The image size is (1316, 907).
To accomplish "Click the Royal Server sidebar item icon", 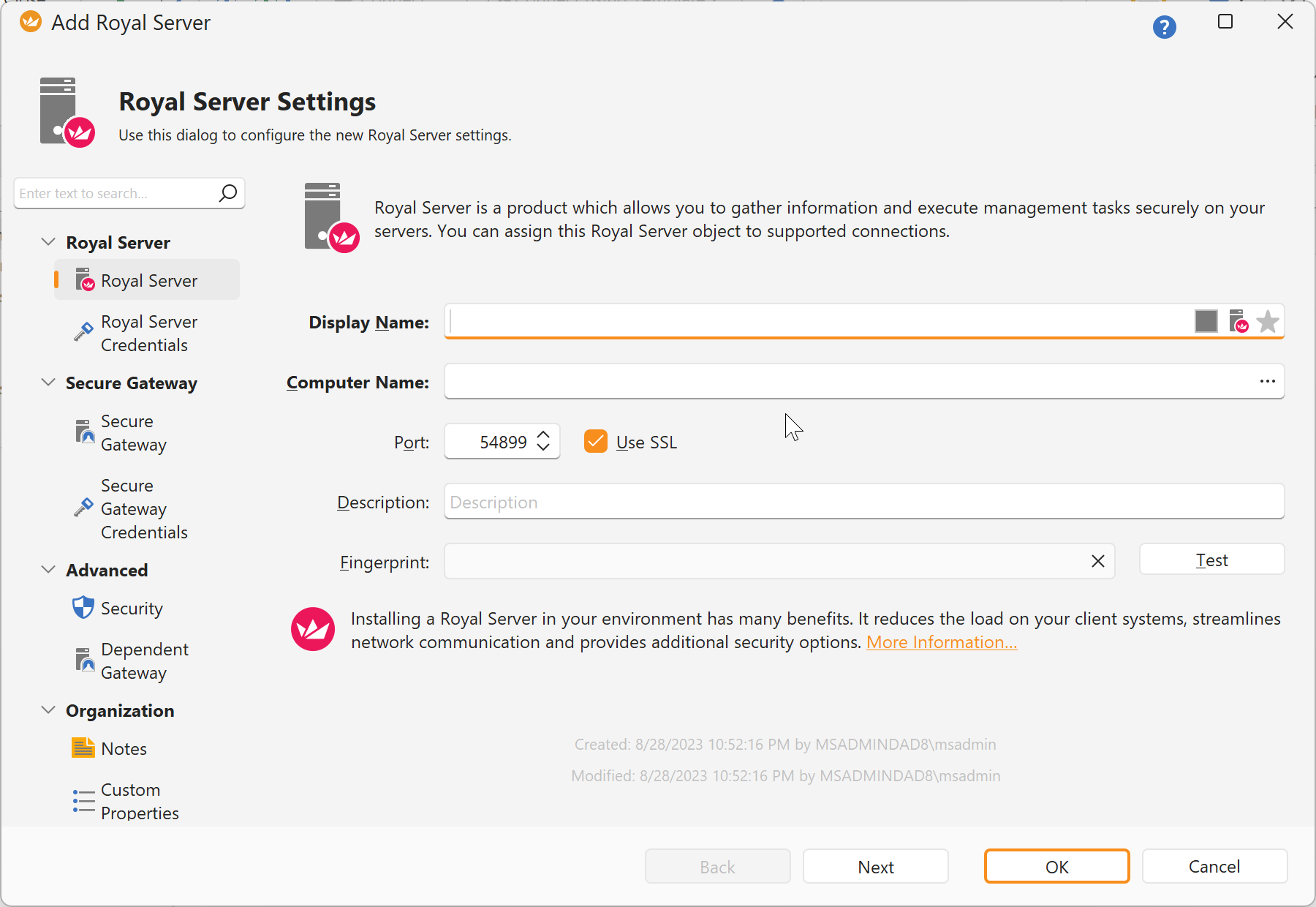I will [x=85, y=279].
